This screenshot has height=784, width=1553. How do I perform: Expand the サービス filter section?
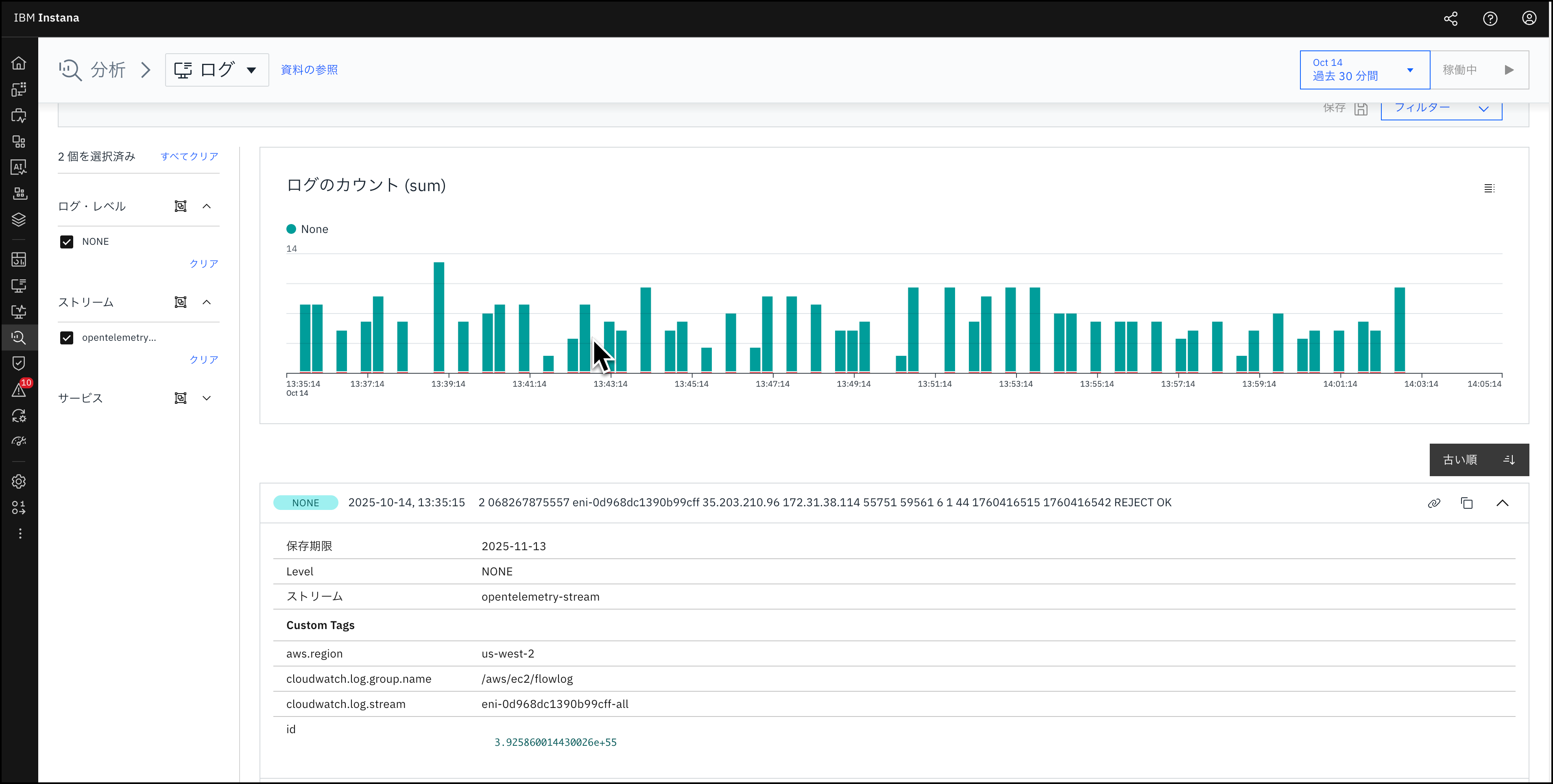pos(207,398)
